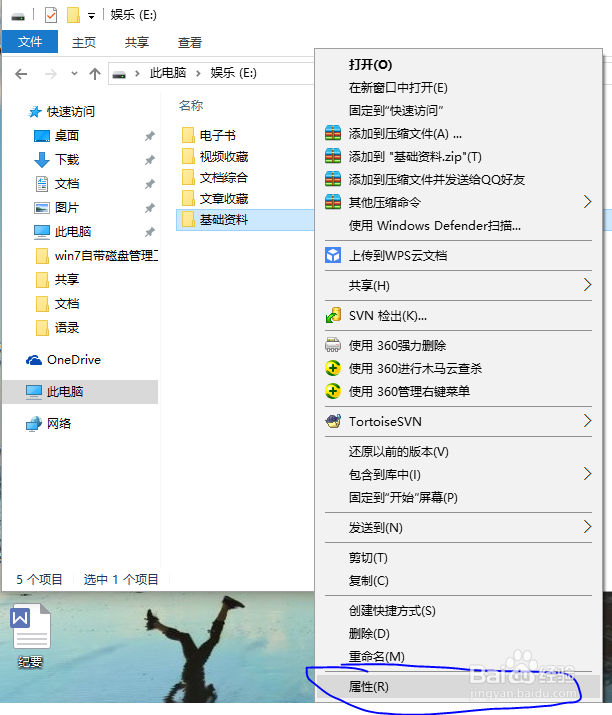Go back with the left arrow button

21,73
